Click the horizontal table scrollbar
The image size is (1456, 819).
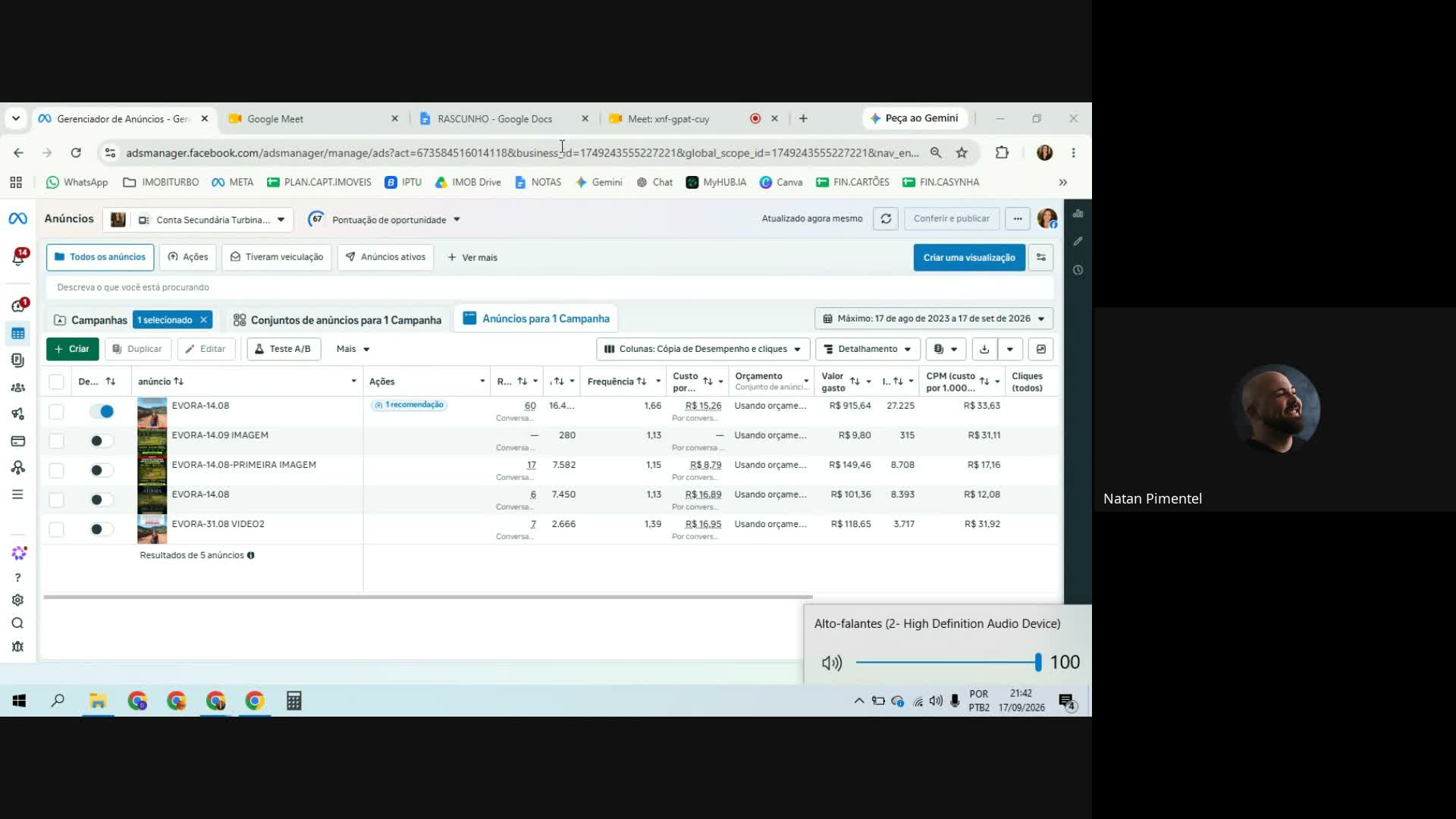click(x=428, y=598)
